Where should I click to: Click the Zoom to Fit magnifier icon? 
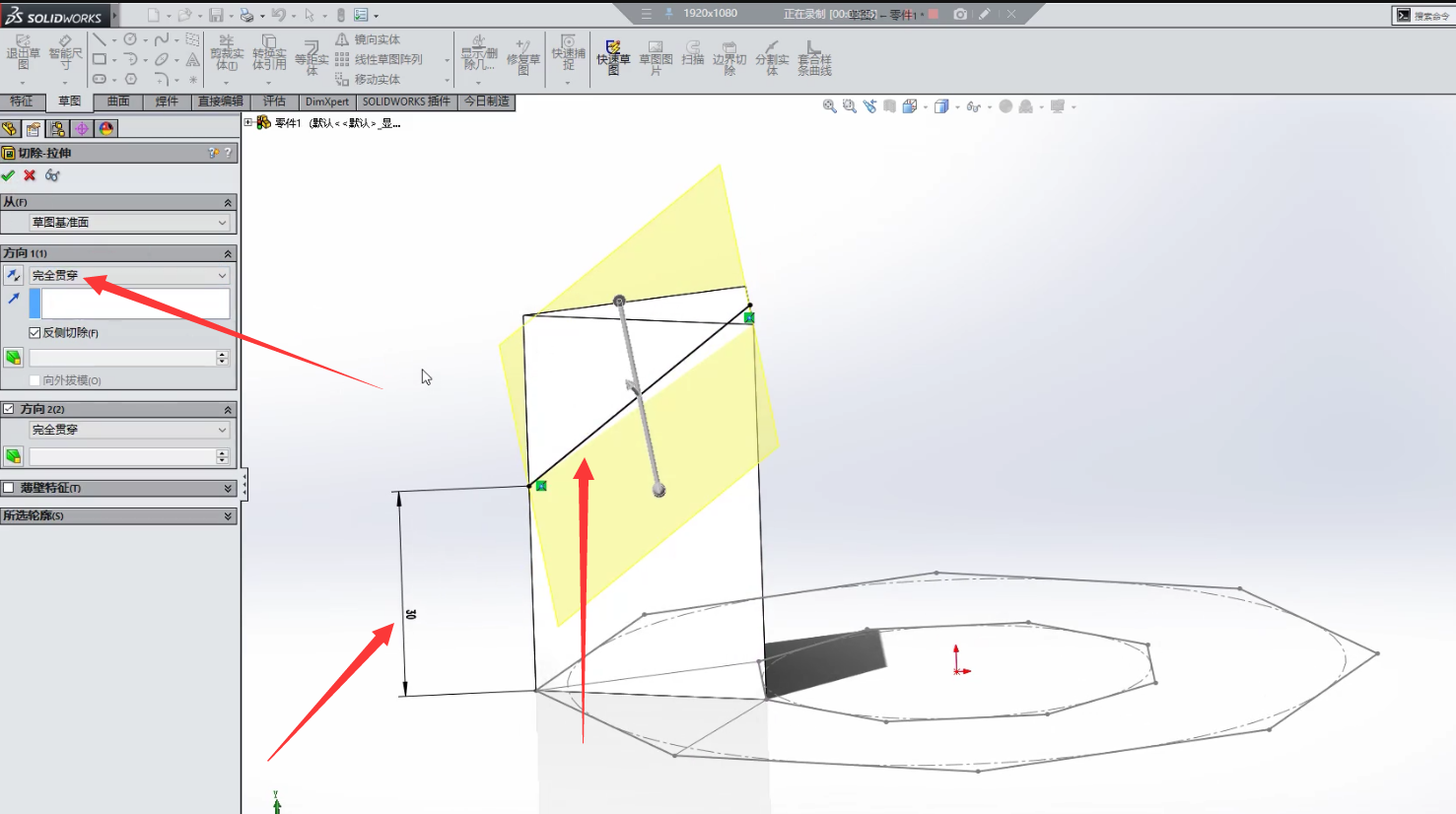pyautogui.click(x=829, y=106)
